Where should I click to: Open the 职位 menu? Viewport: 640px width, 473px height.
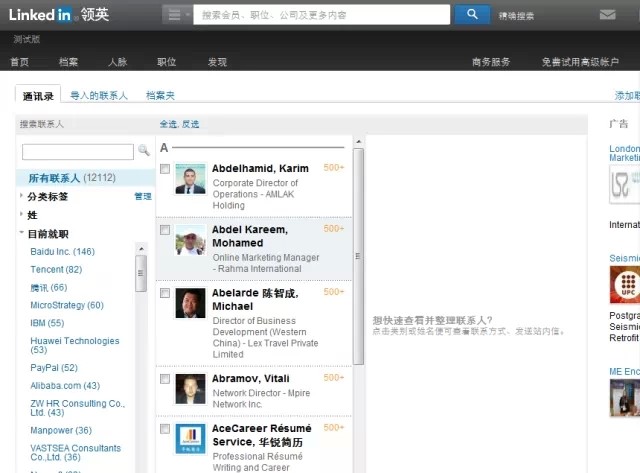tap(167, 62)
